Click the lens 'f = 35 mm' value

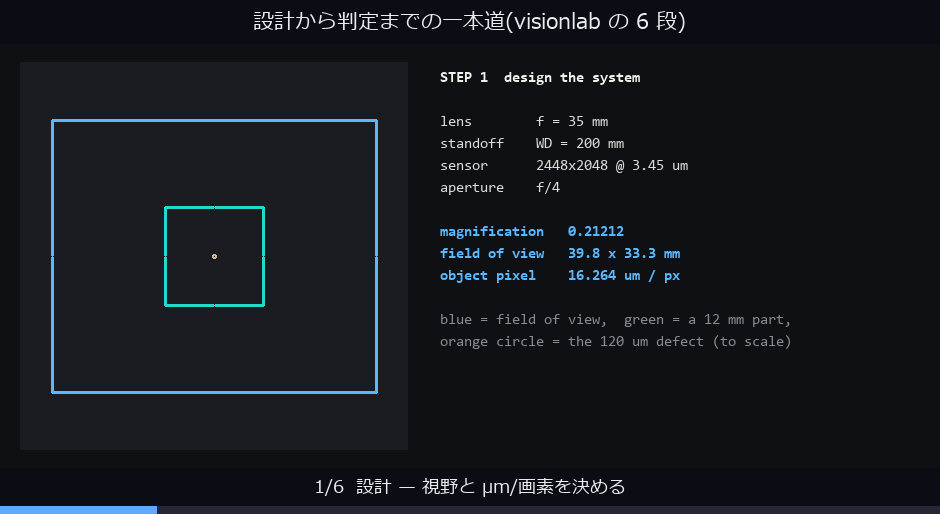(572, 121)
